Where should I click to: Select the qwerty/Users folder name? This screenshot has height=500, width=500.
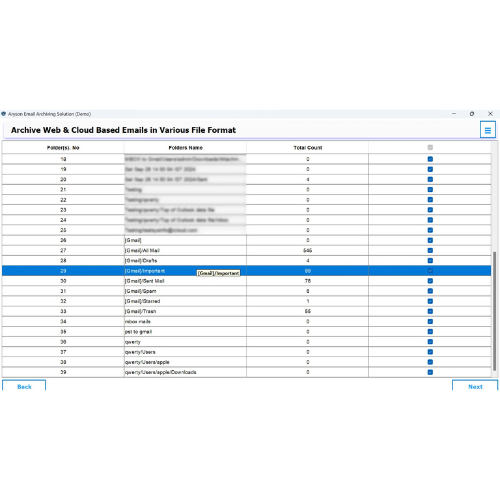pos(140,352)
